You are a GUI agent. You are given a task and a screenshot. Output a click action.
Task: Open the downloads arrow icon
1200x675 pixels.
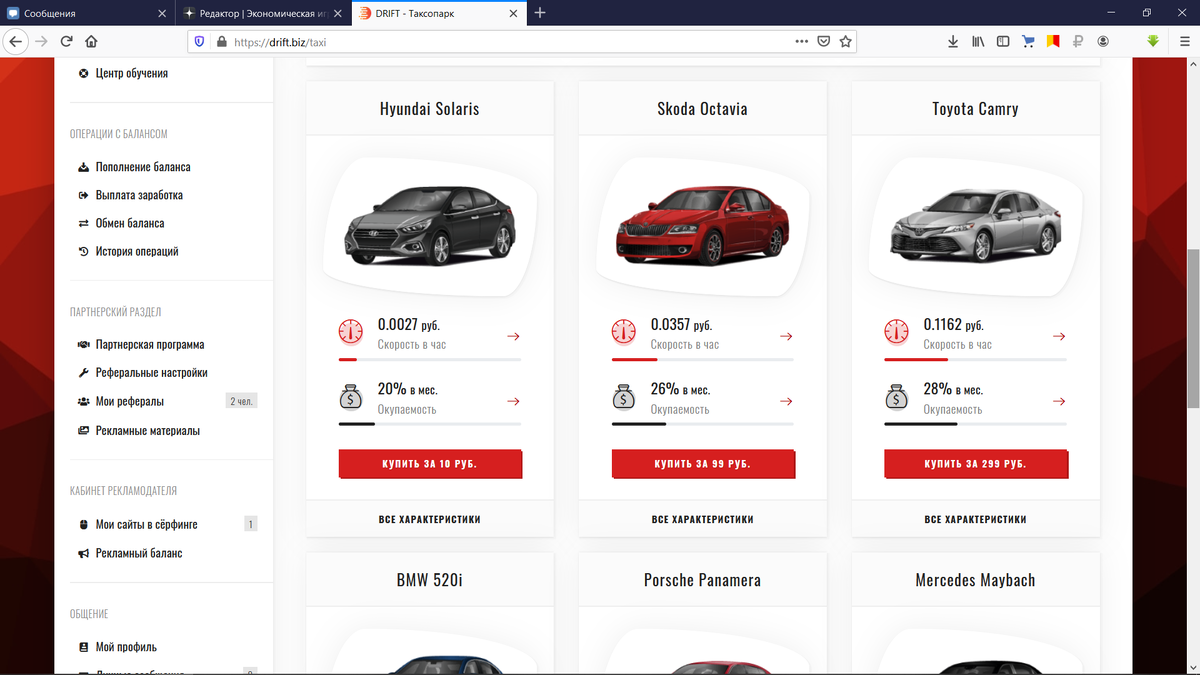pos(953,42)
